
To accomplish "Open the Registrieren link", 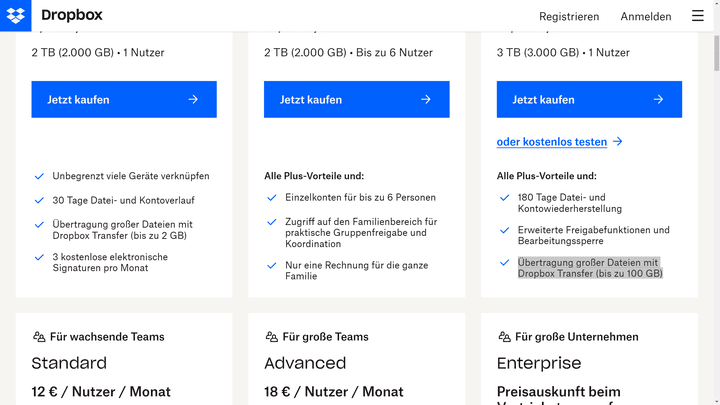I will 569,17.
